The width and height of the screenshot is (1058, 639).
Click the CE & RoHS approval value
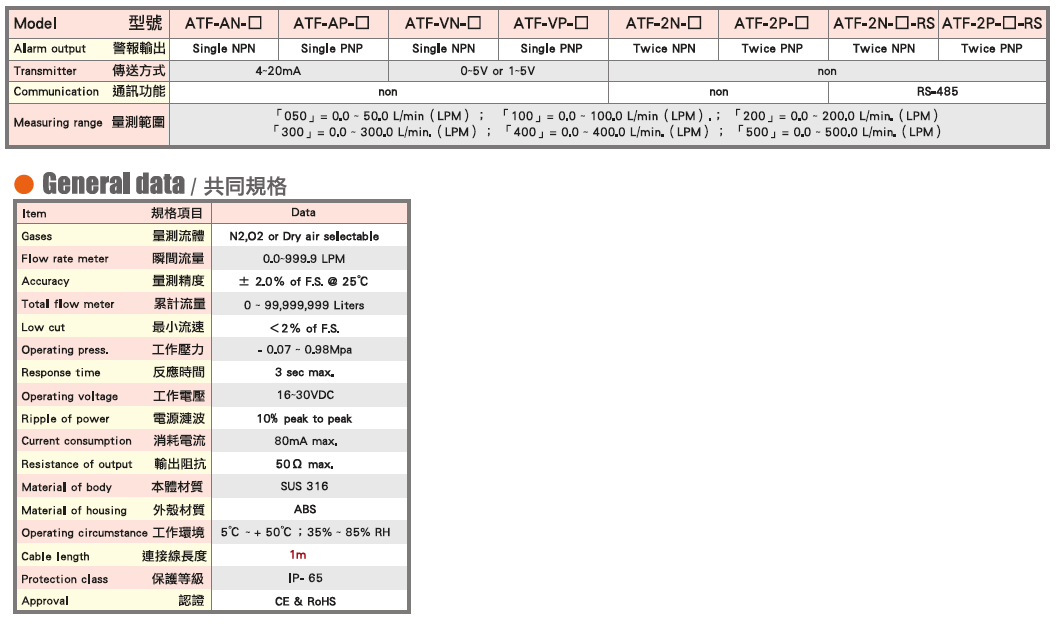[305, 601]
